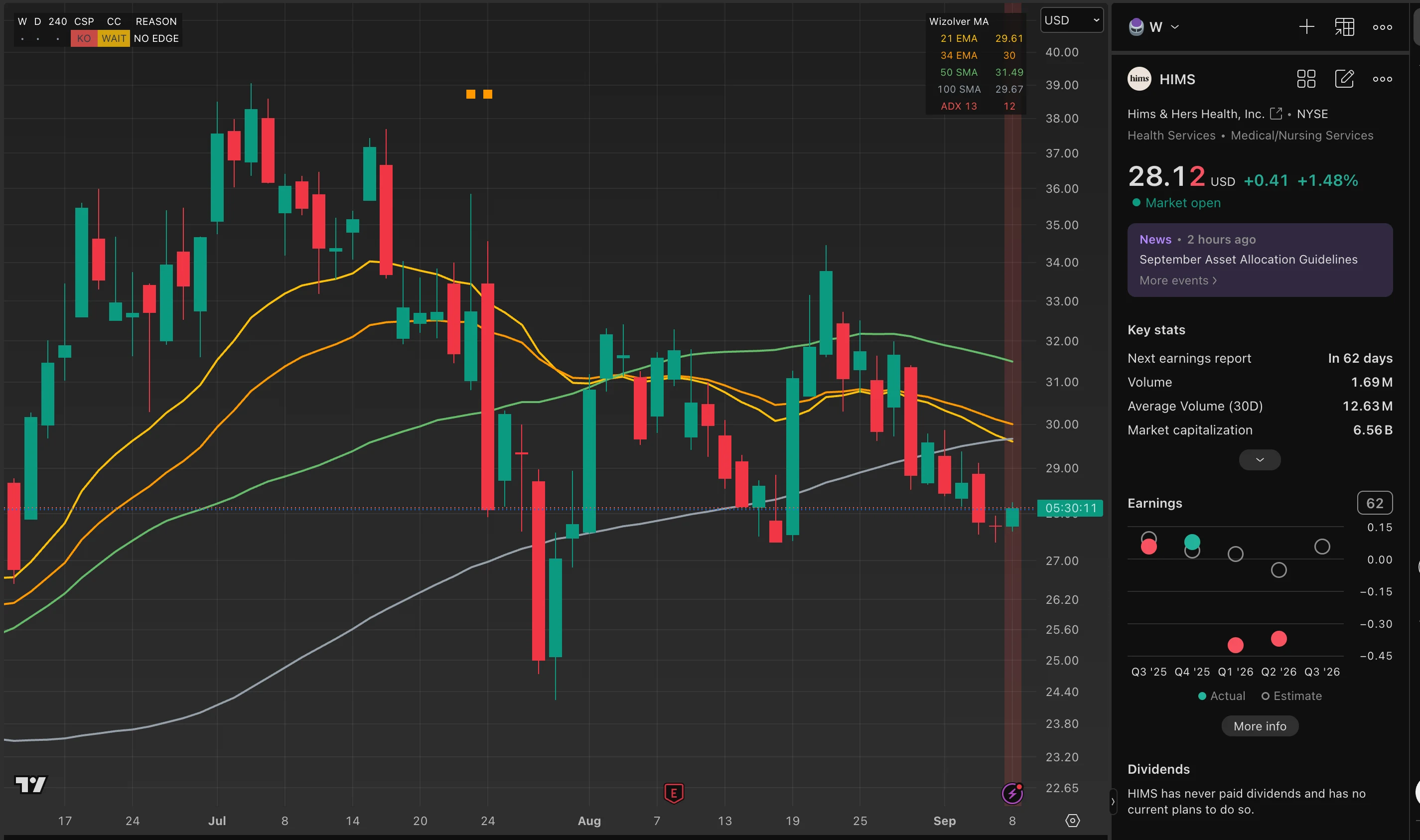1420x840 pixels.
Task: Click the first orange square marker on chart
Action: [470, 94]
